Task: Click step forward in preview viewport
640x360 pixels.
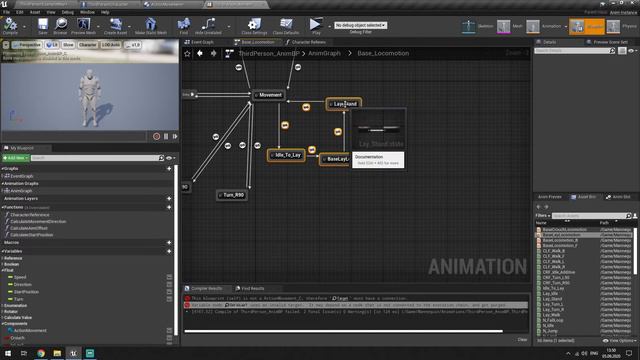Action: coord(175,136)
